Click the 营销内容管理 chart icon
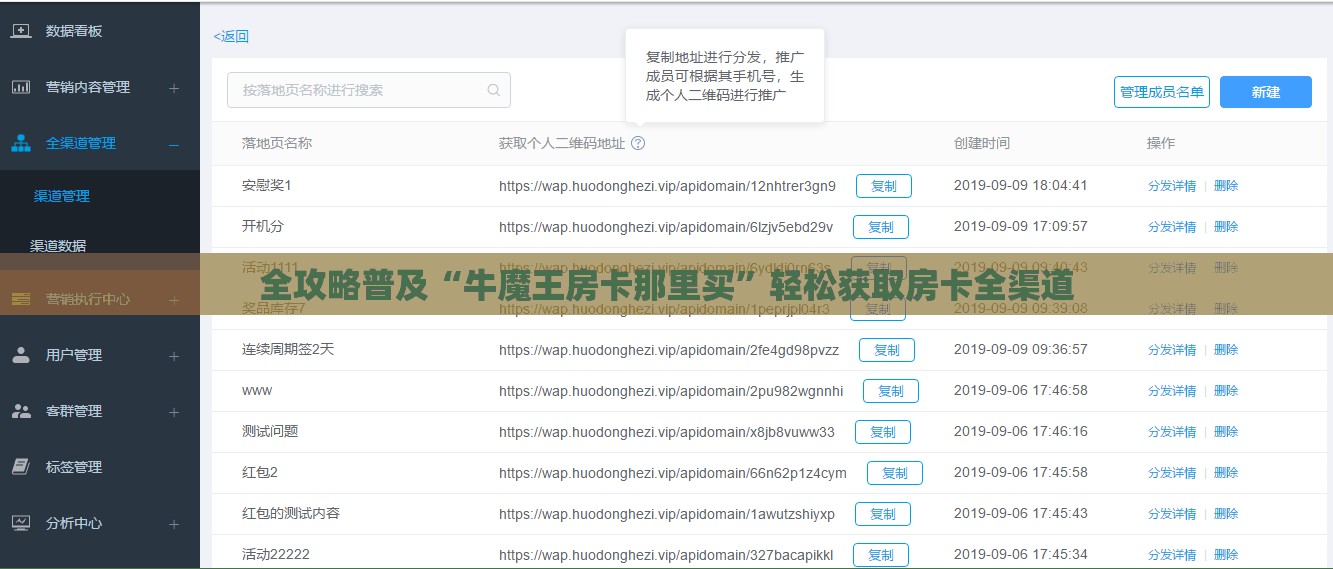1333x569 pixels. tap(21, 87)
